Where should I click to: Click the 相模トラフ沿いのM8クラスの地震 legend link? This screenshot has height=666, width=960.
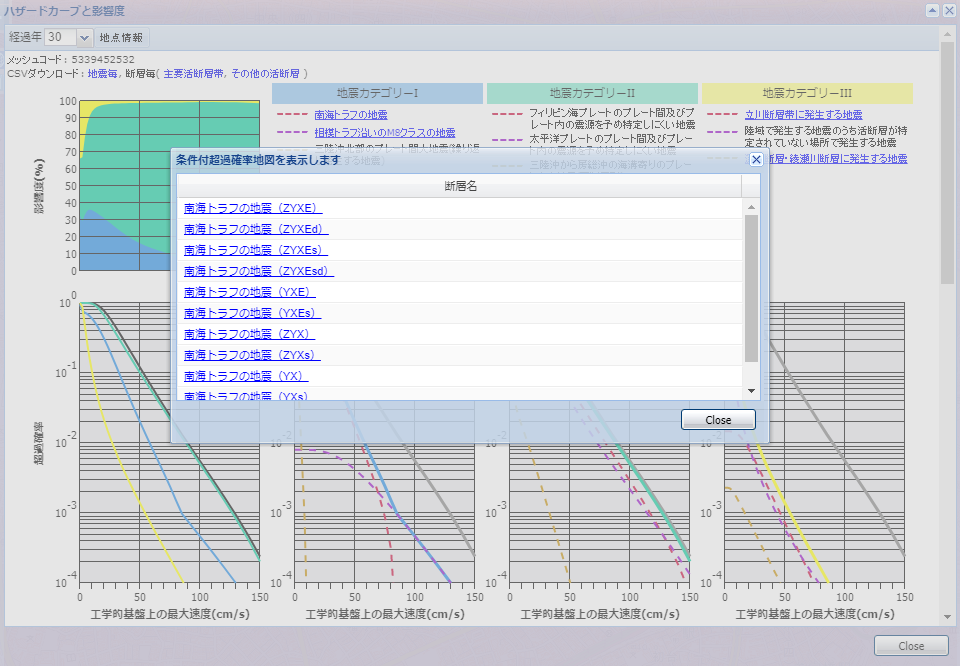[x=385, y=132]
